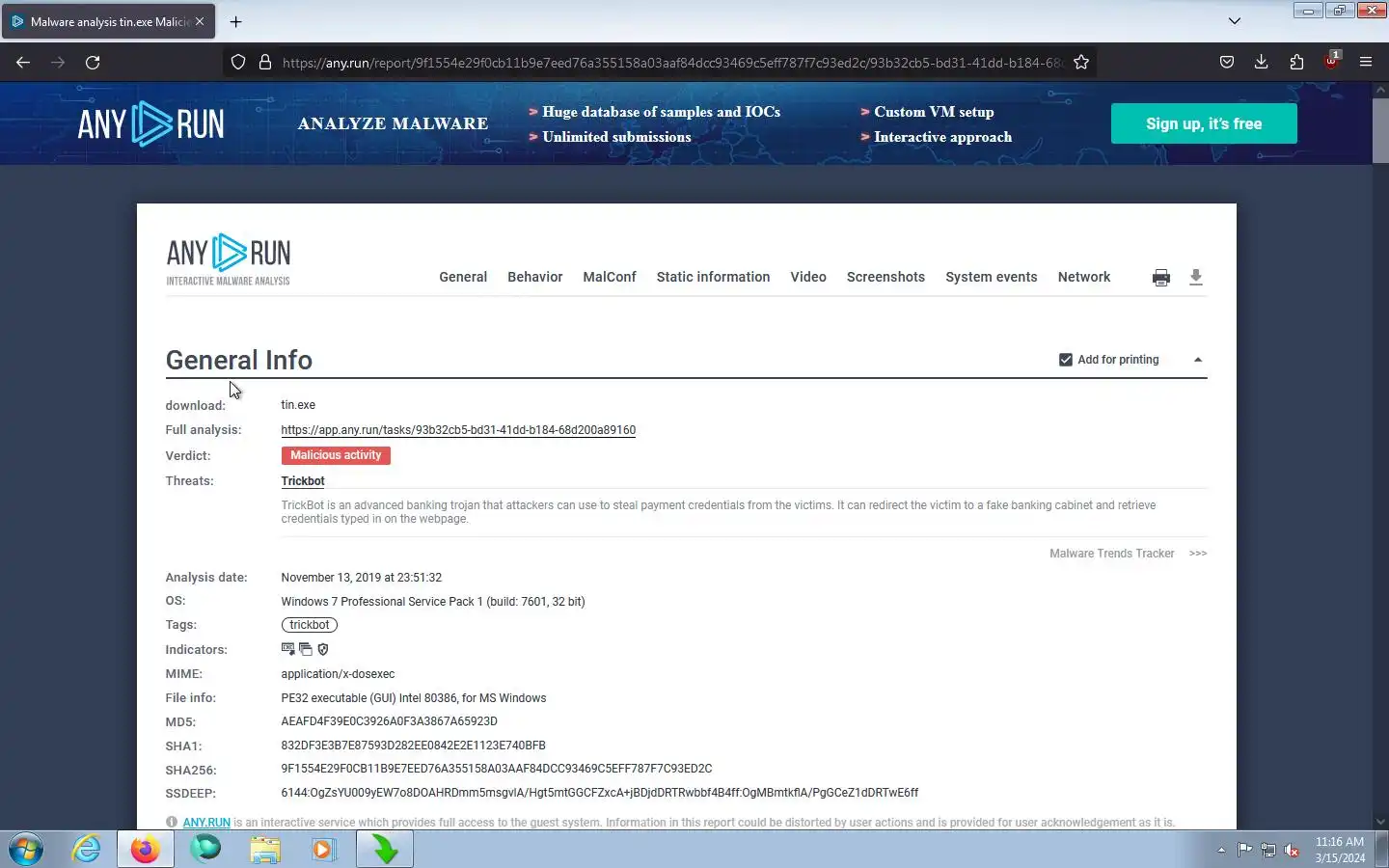Screen dimensions: 1389x868
Task: Click the Action Center flag tray icon
Action: (1245, 850)
